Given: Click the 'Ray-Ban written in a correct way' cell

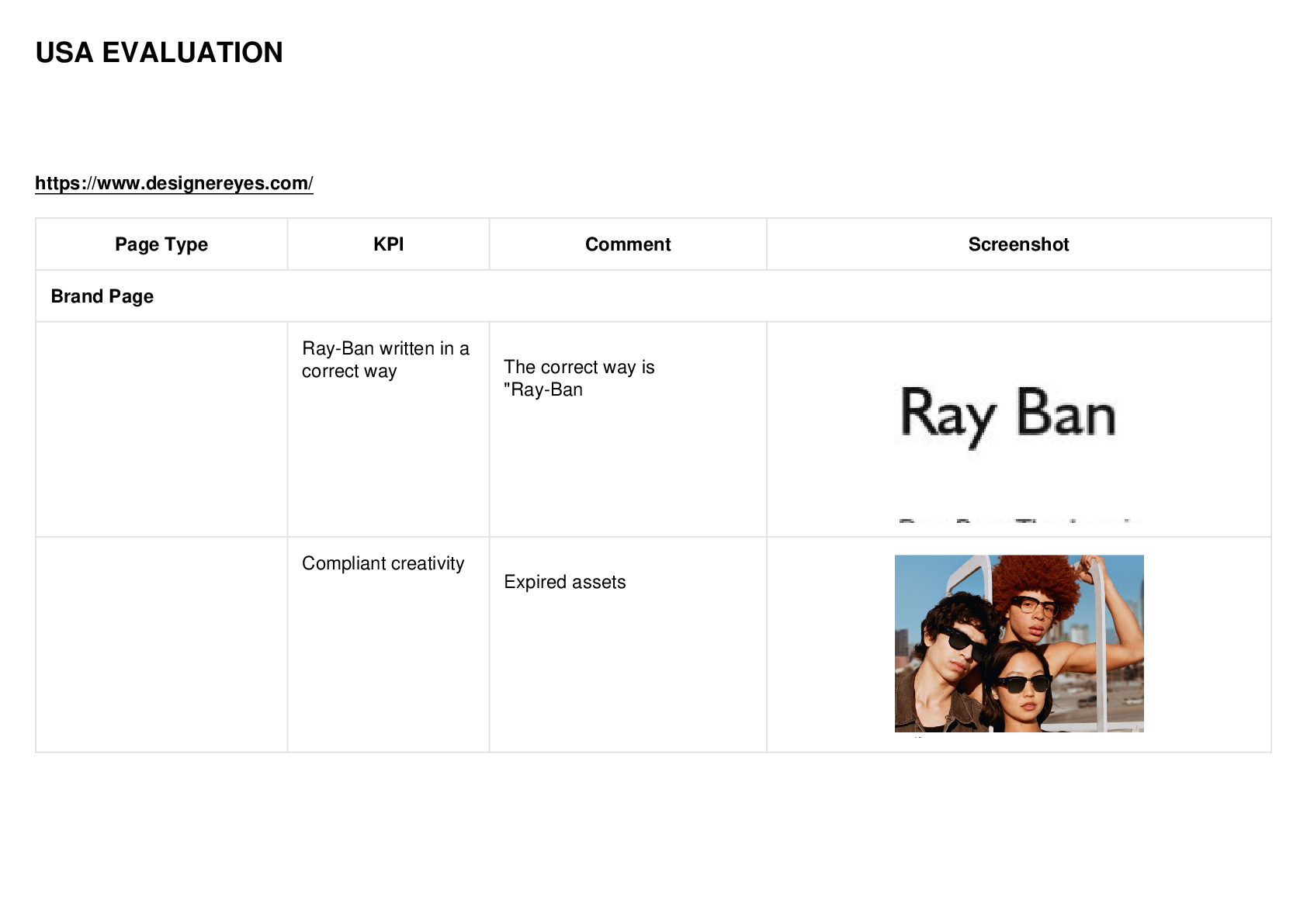Looking at the screenshot, I should click(x=388, y=429).
